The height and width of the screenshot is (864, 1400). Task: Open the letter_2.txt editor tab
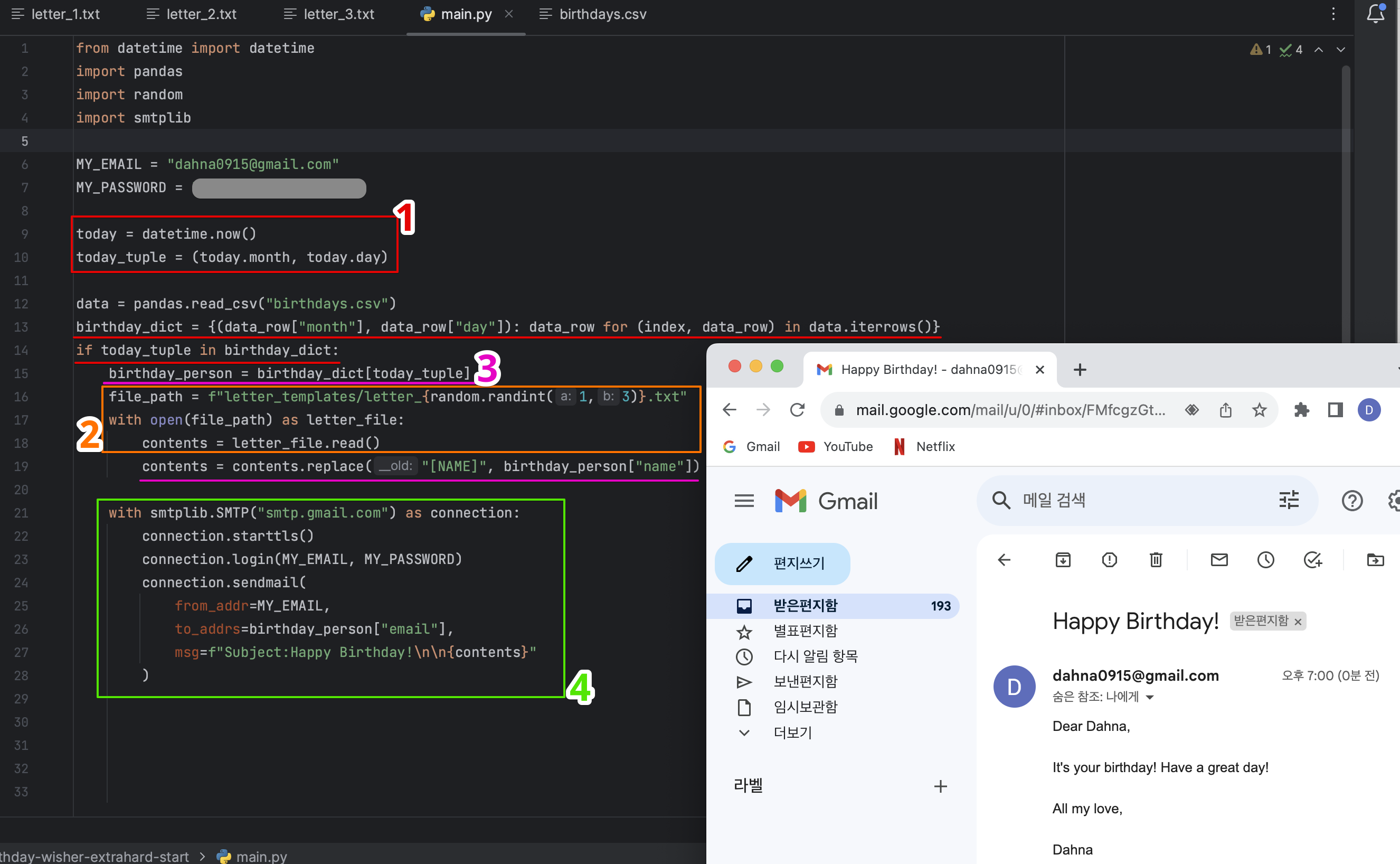(191, 14)
